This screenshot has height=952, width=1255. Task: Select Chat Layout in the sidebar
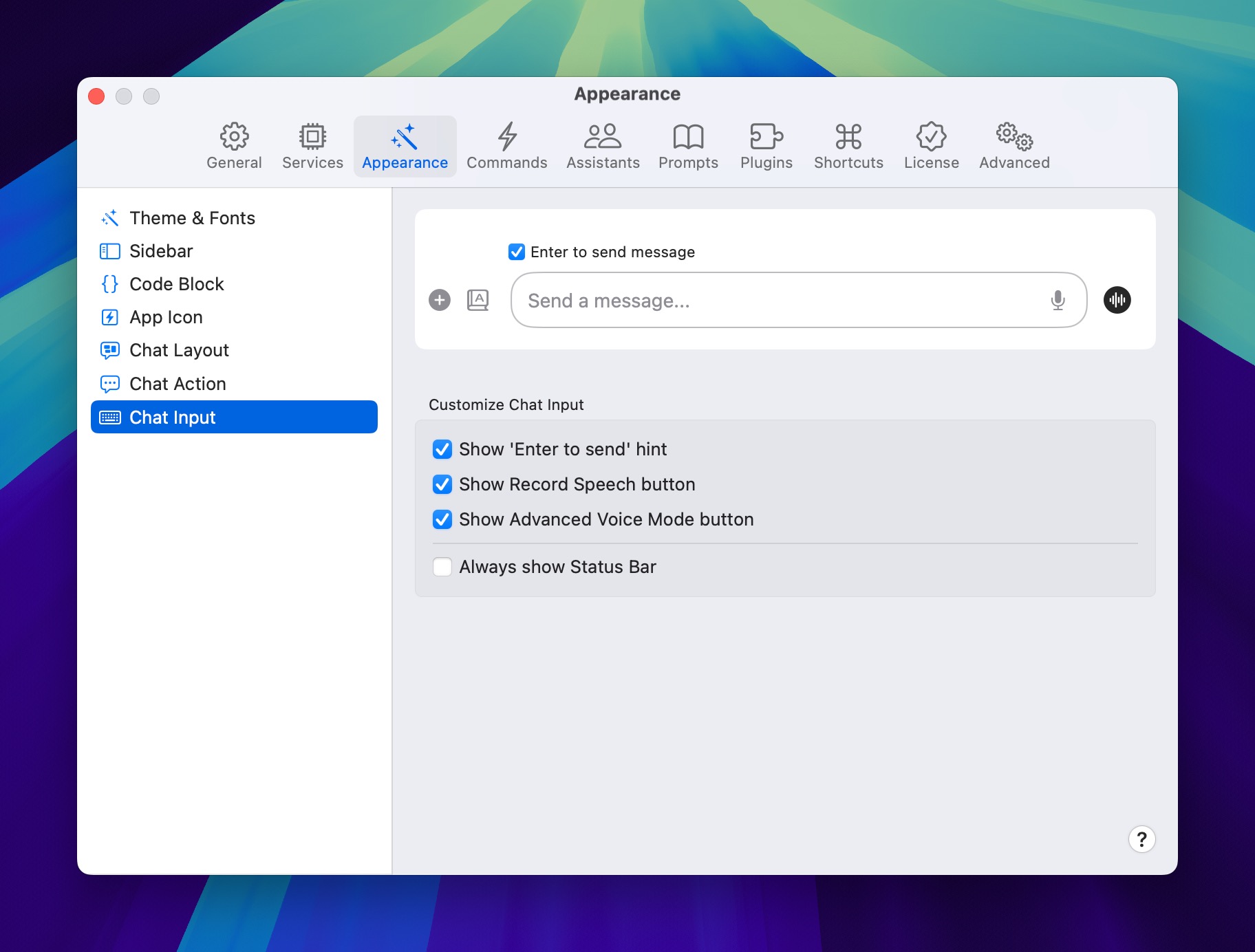(x=179, y=350)
